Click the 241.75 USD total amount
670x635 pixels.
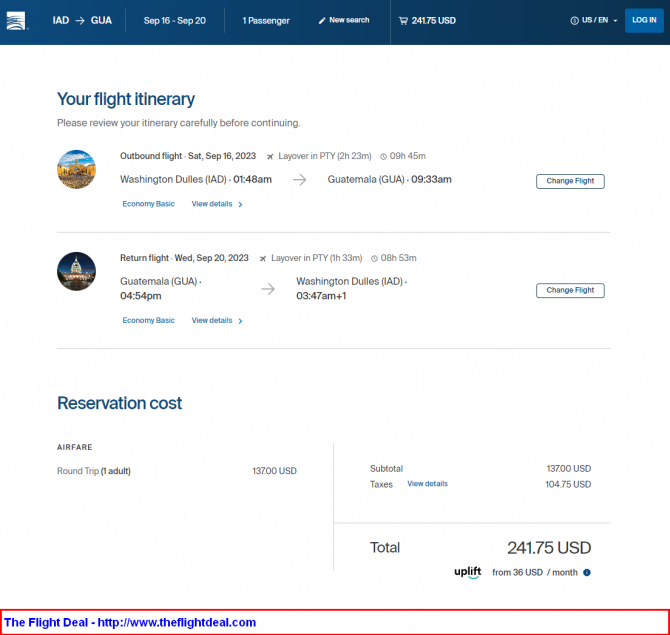point(549,548)
